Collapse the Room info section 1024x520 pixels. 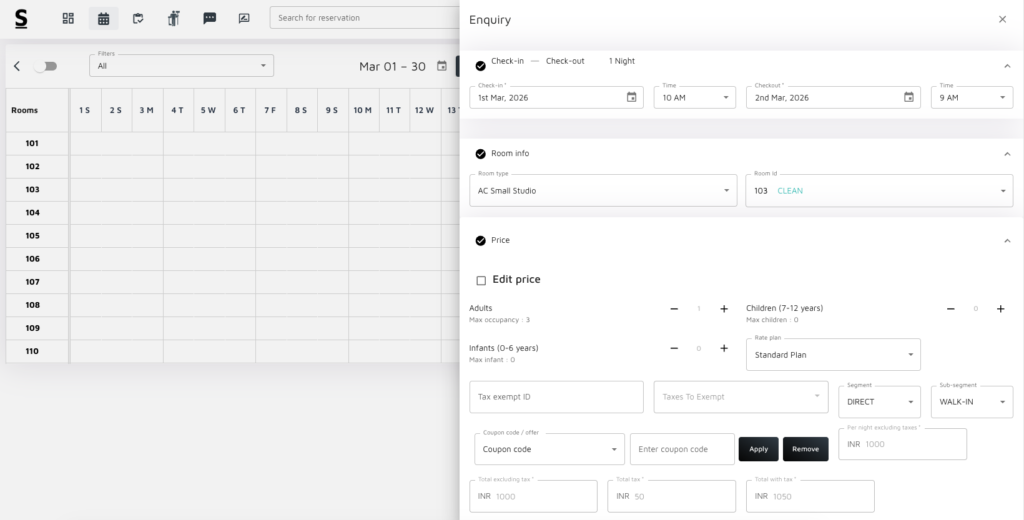(1006, 154)
